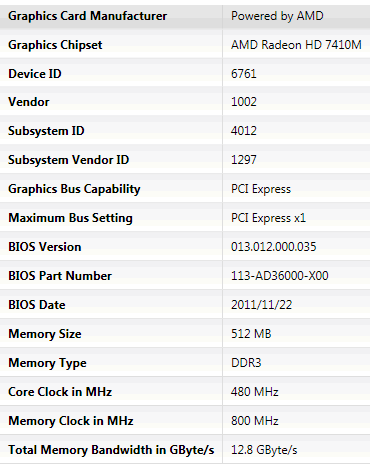Click the Device ID value 6761
Image resolution: width=370 pixels, height=467 pixels.
tap(244, 74)
